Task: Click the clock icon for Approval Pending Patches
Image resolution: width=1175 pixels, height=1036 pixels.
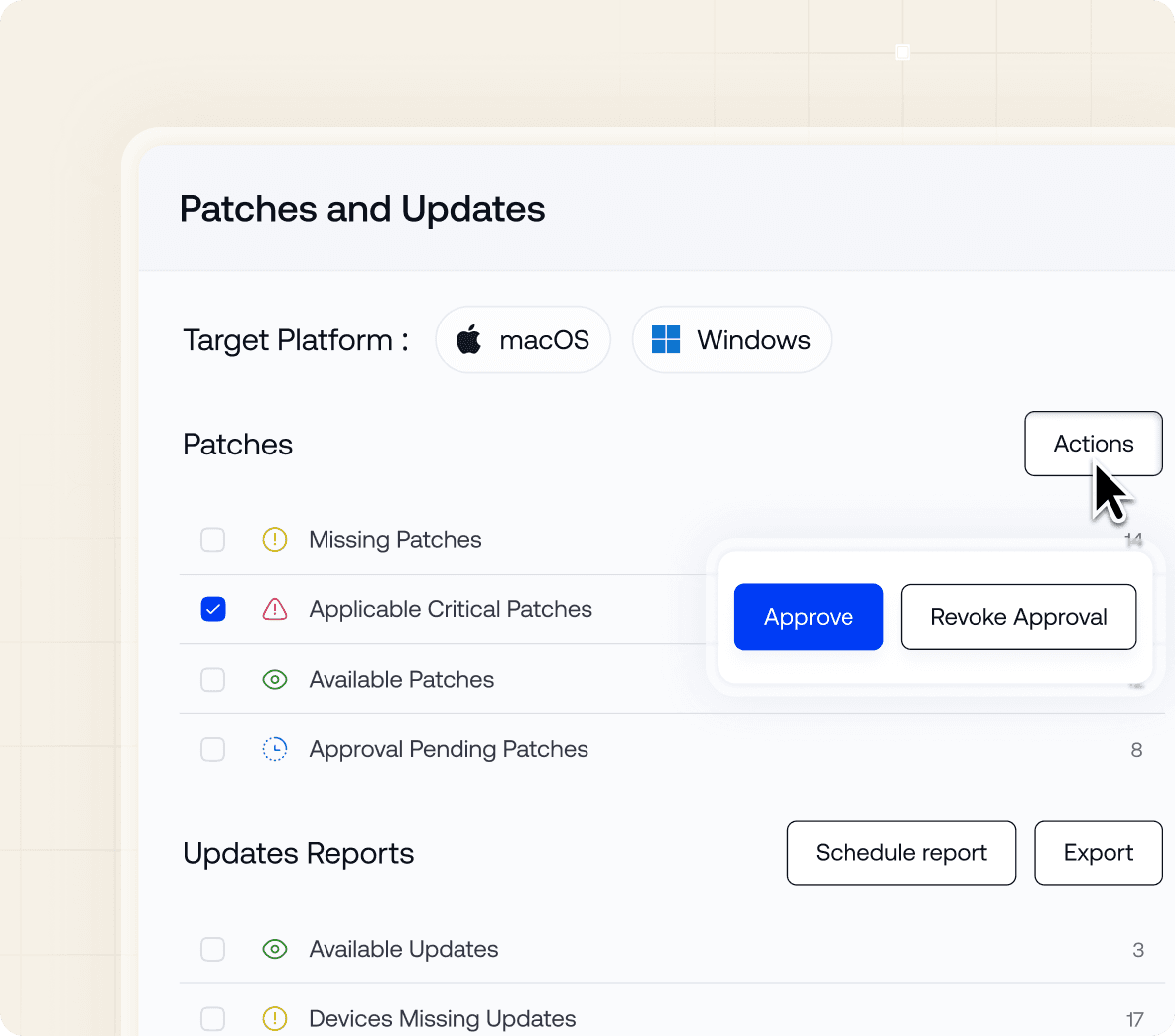Action: tap(275, 749)
